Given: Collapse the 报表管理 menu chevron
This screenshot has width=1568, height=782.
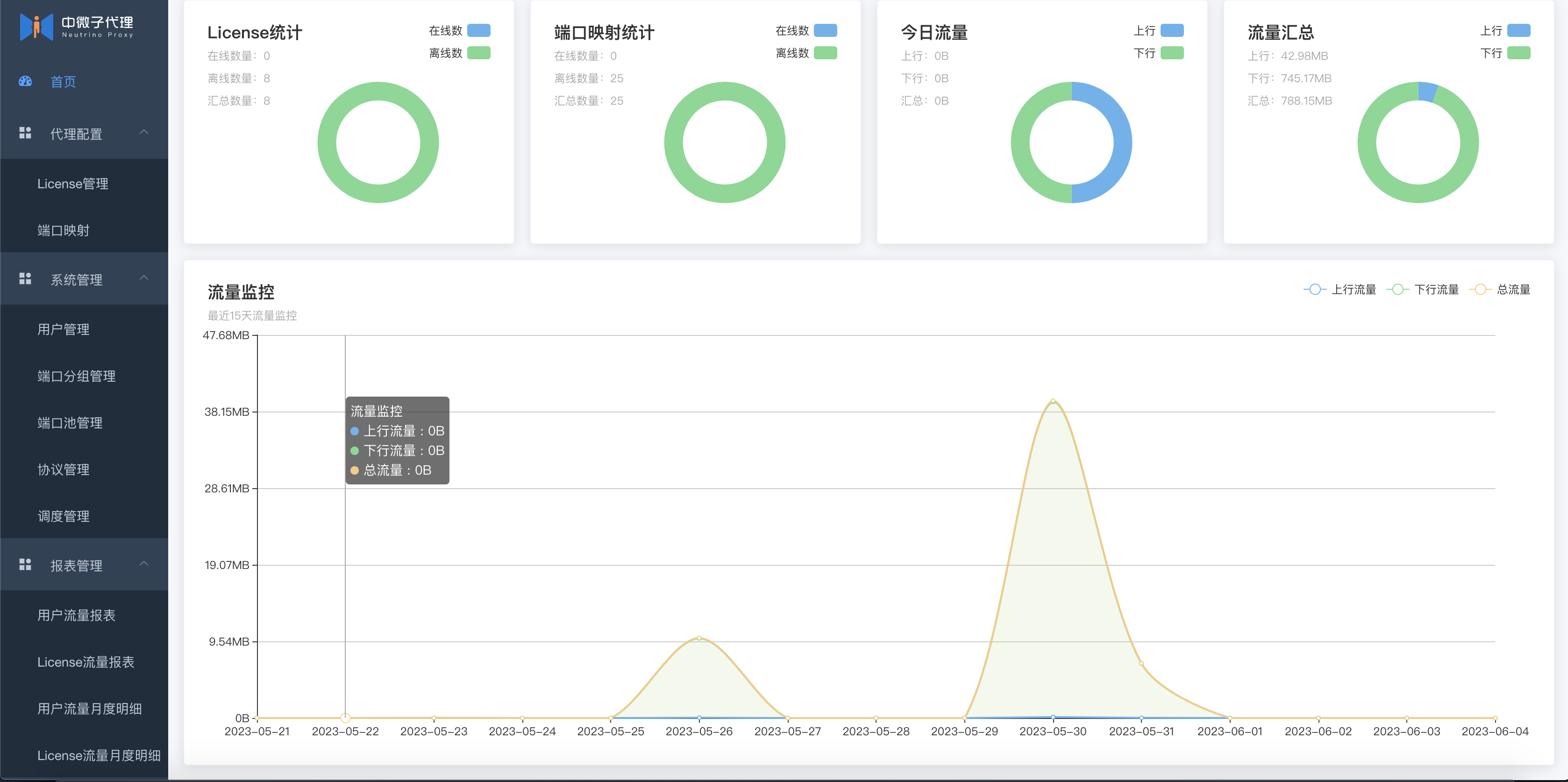Looking at the screenshot, I should point(143,563).
